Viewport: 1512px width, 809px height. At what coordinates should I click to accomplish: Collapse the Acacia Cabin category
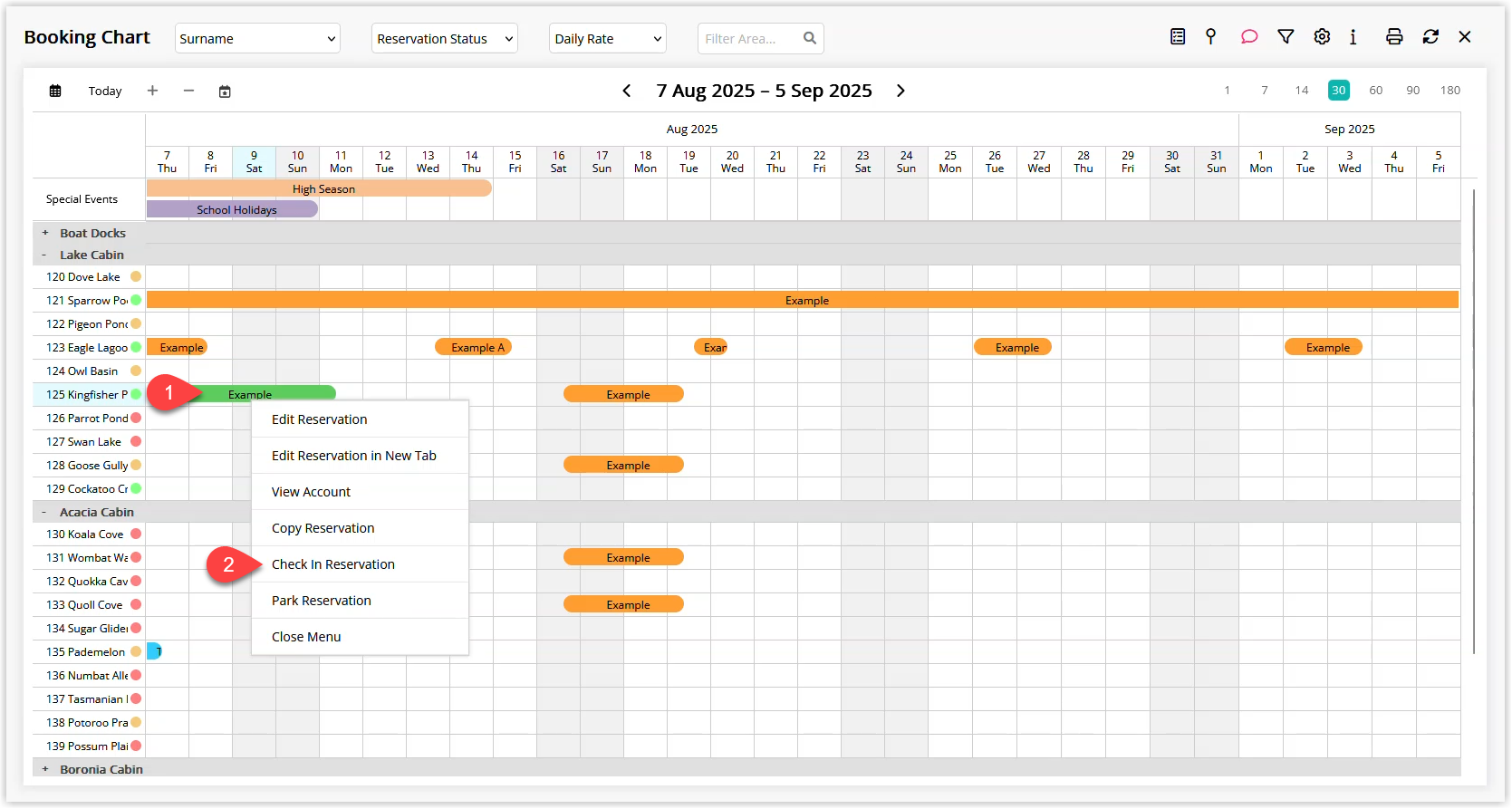click(x=44, y=512)
